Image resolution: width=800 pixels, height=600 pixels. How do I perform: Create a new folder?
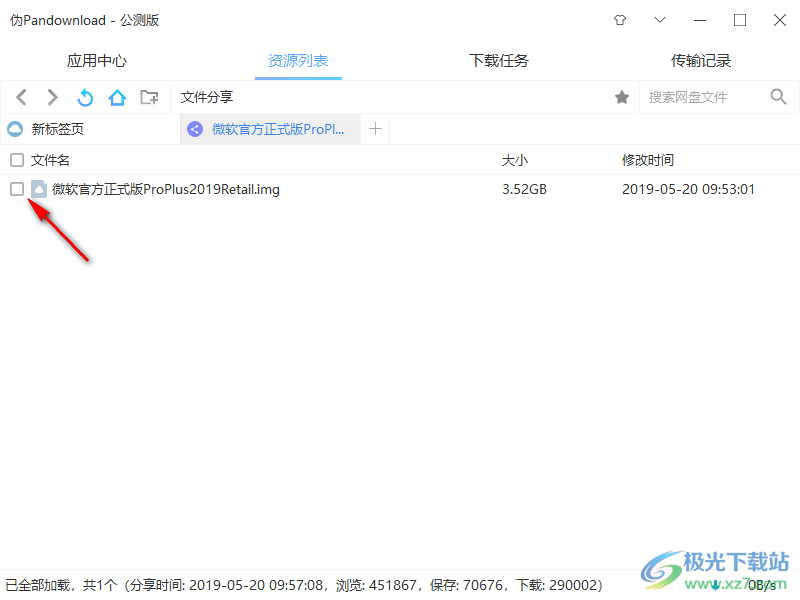click(x=149, y=97)
